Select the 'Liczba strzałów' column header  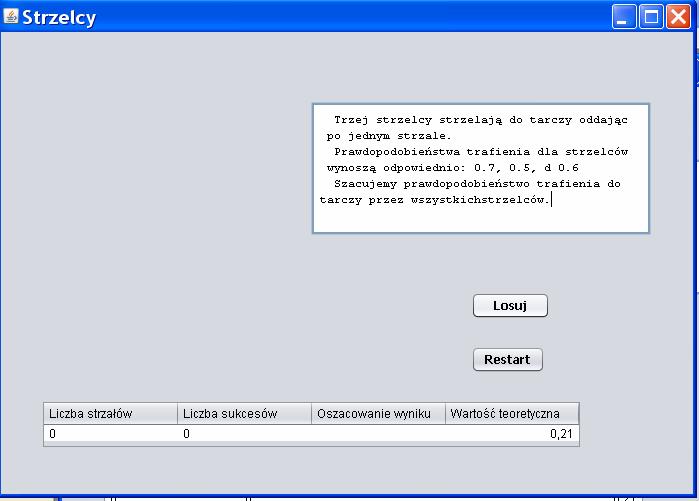tap(111, 414)
